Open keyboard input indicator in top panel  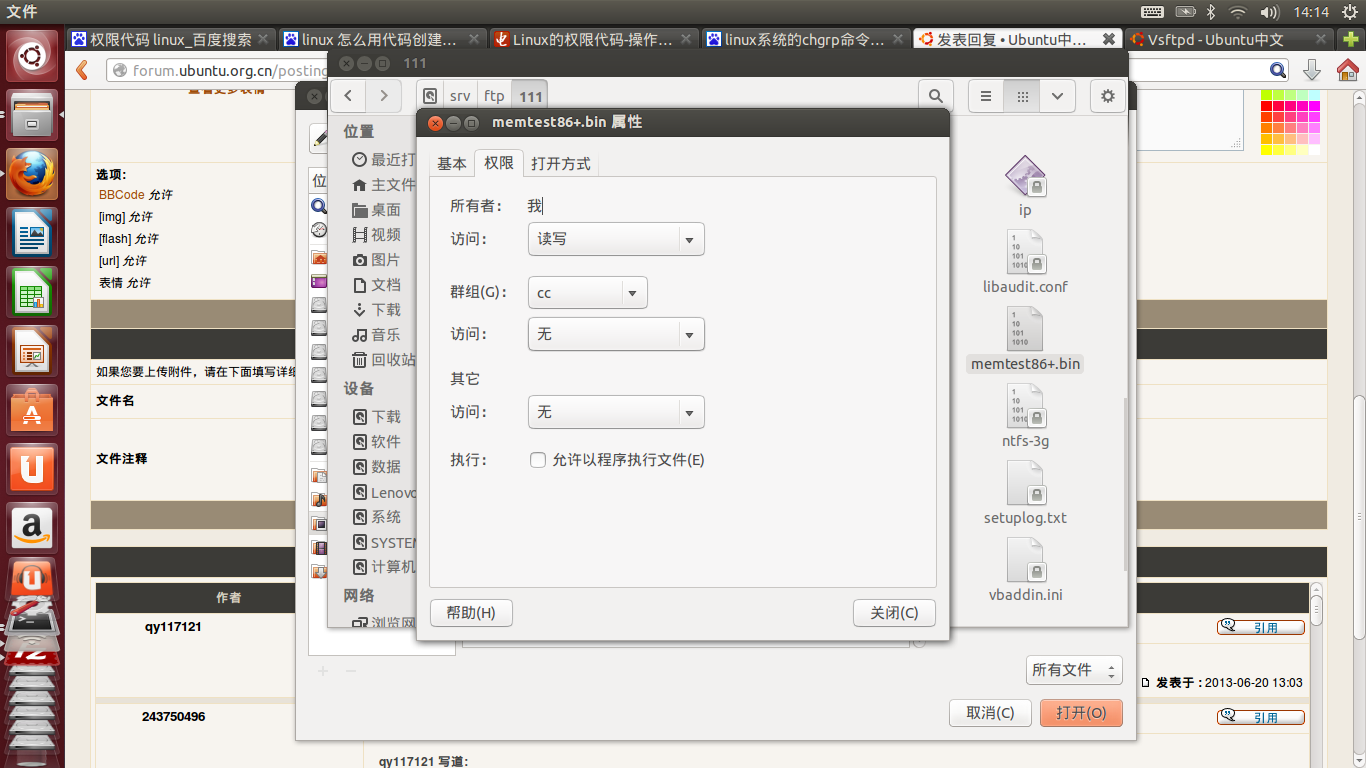[1152, 12]
